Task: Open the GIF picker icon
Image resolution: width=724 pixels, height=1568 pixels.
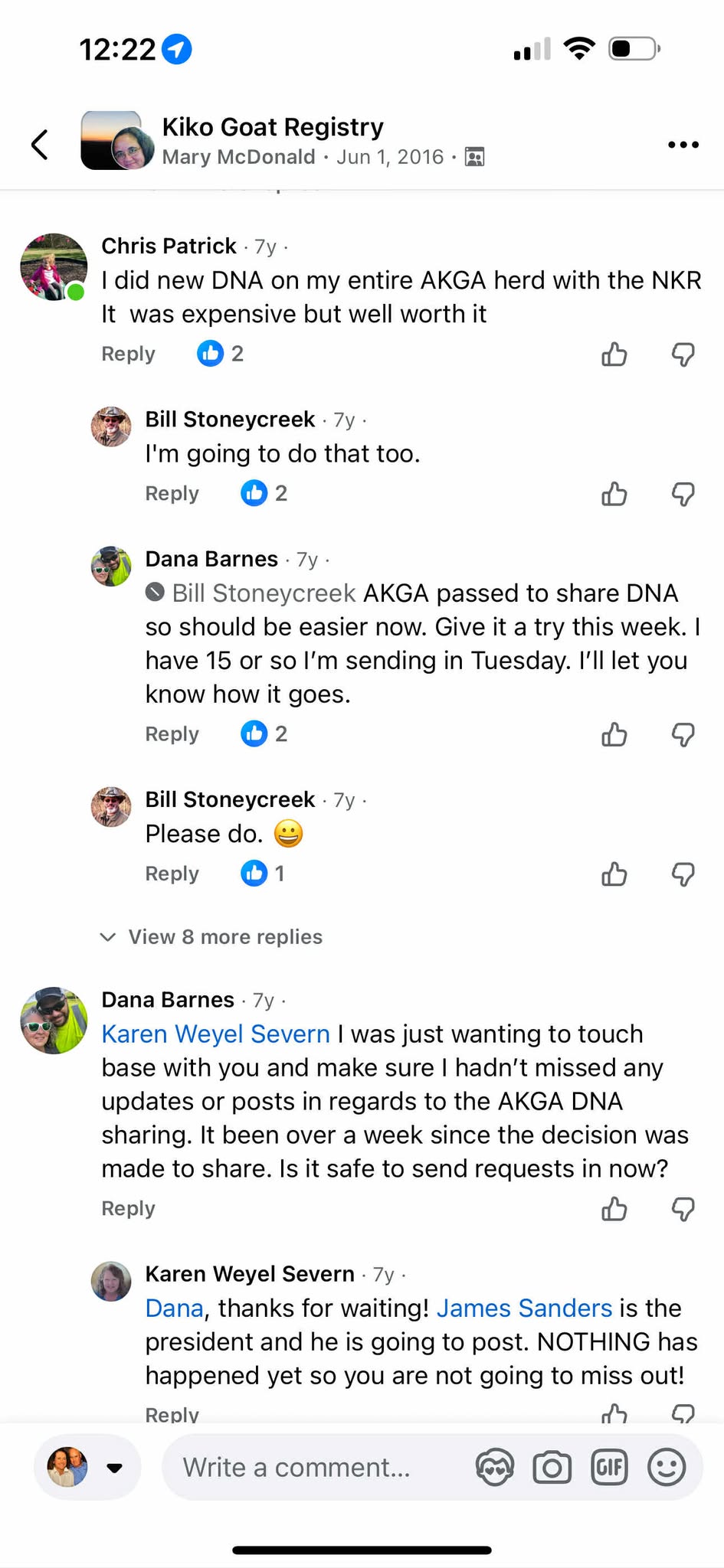Action: [609, 1467]
